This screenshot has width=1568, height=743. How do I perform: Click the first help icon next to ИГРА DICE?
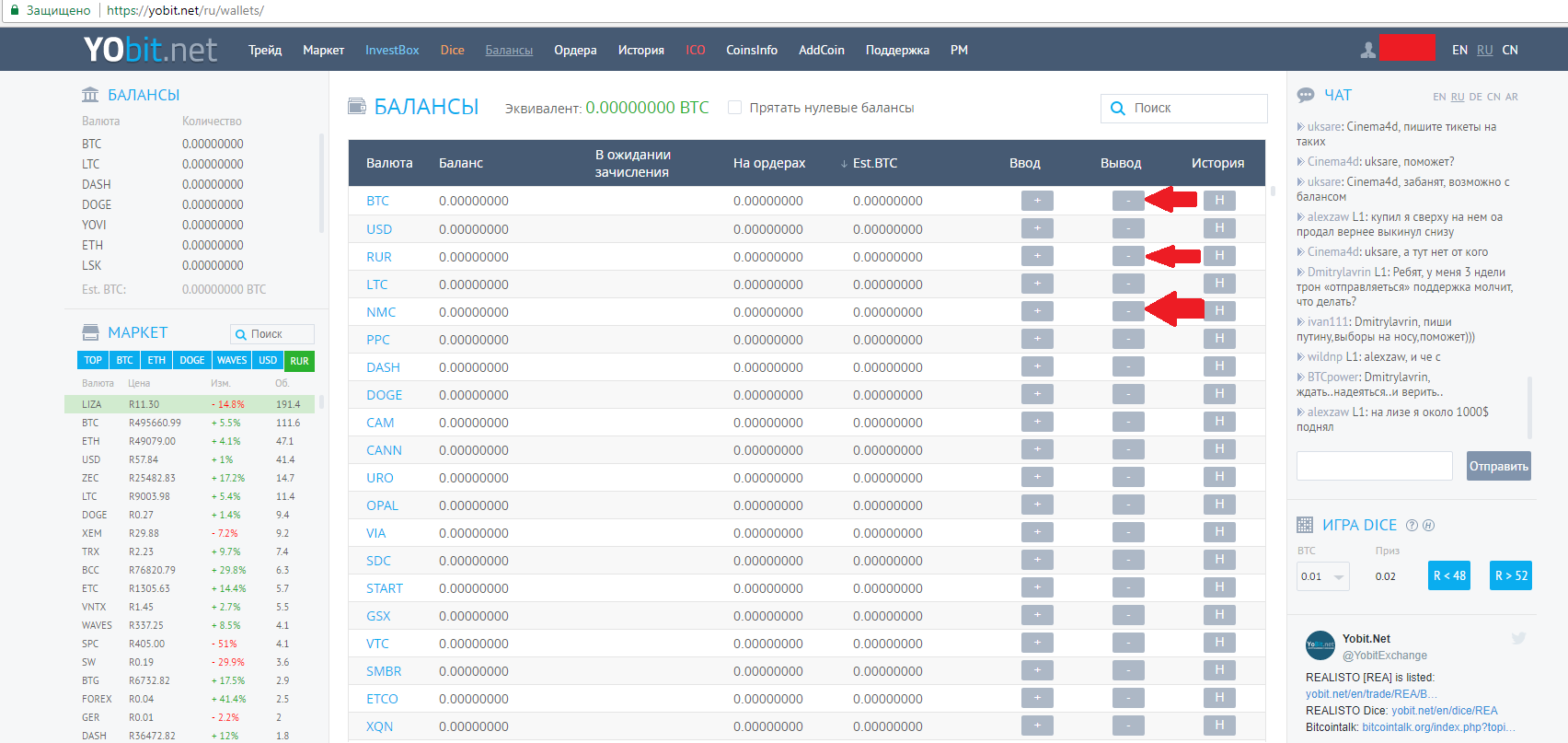point(1412,525)
